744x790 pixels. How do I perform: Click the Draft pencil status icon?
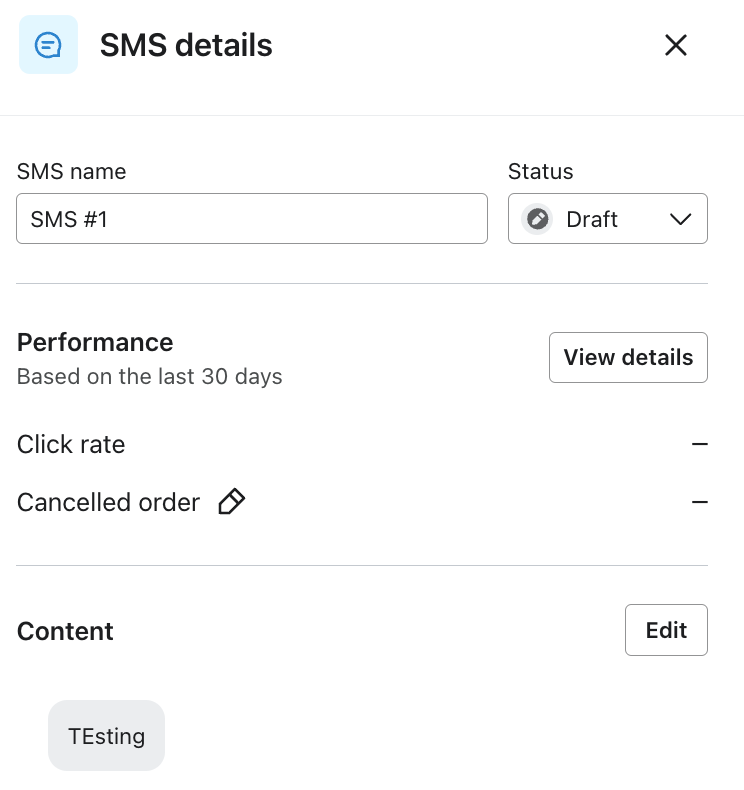538,219
